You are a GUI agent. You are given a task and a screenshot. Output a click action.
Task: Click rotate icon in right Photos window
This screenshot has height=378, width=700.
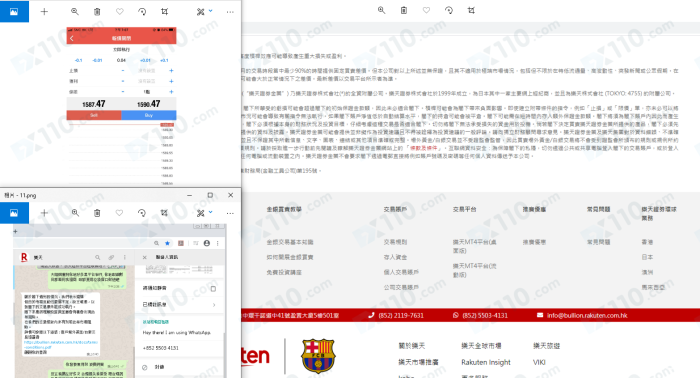449,10
